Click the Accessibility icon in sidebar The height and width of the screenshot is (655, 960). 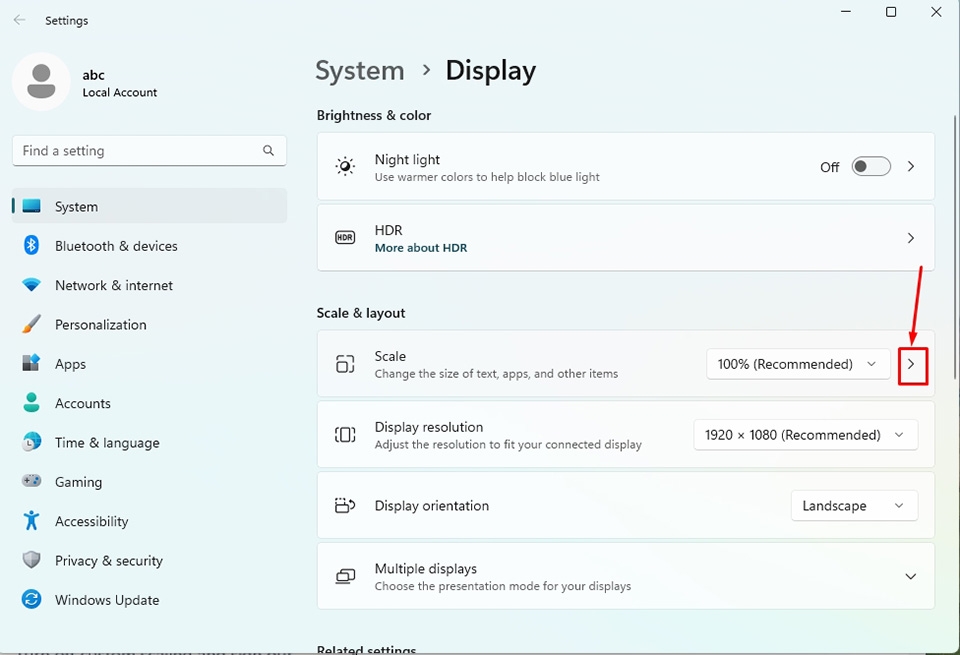(31, 521)
